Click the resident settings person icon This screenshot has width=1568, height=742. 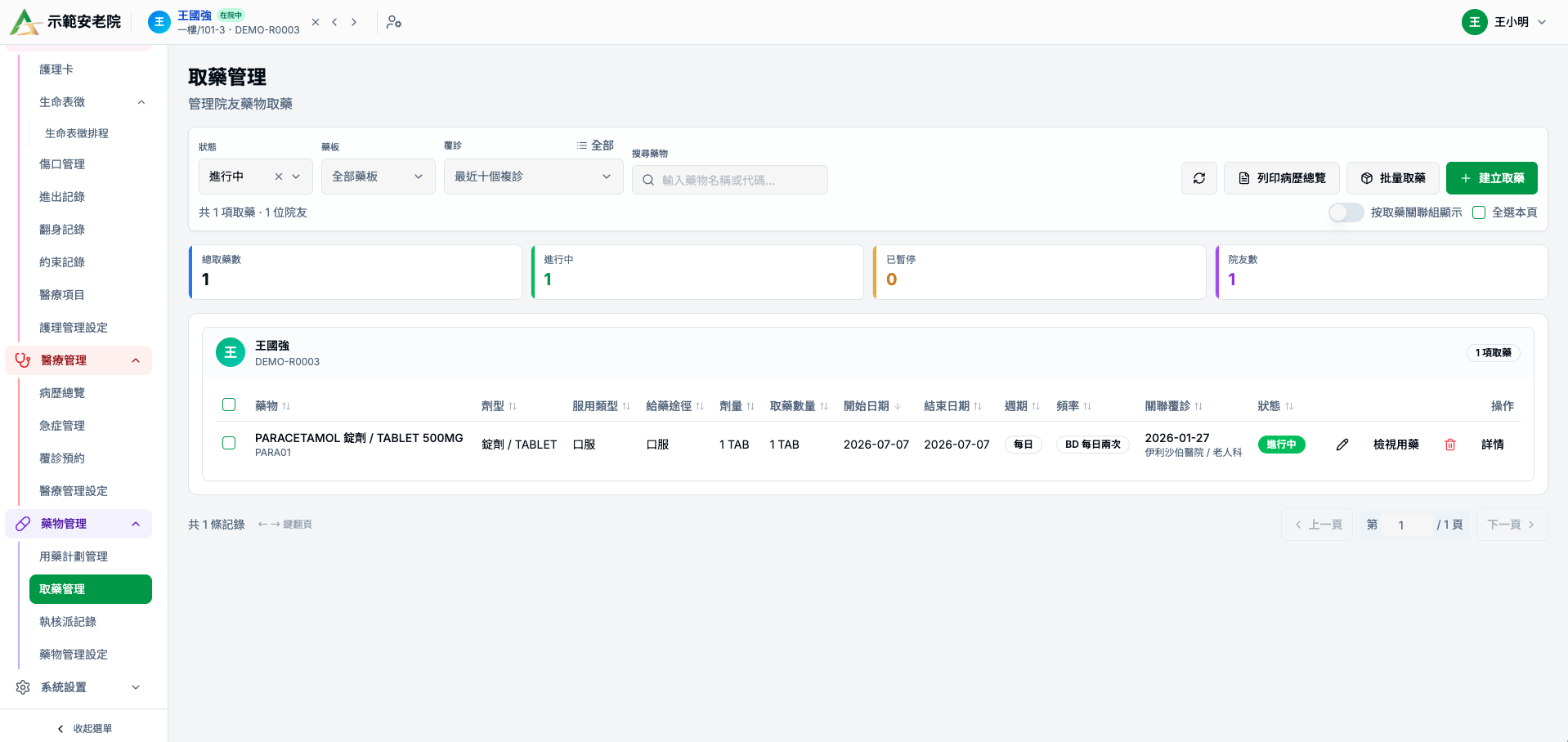(x=394, y=22)
